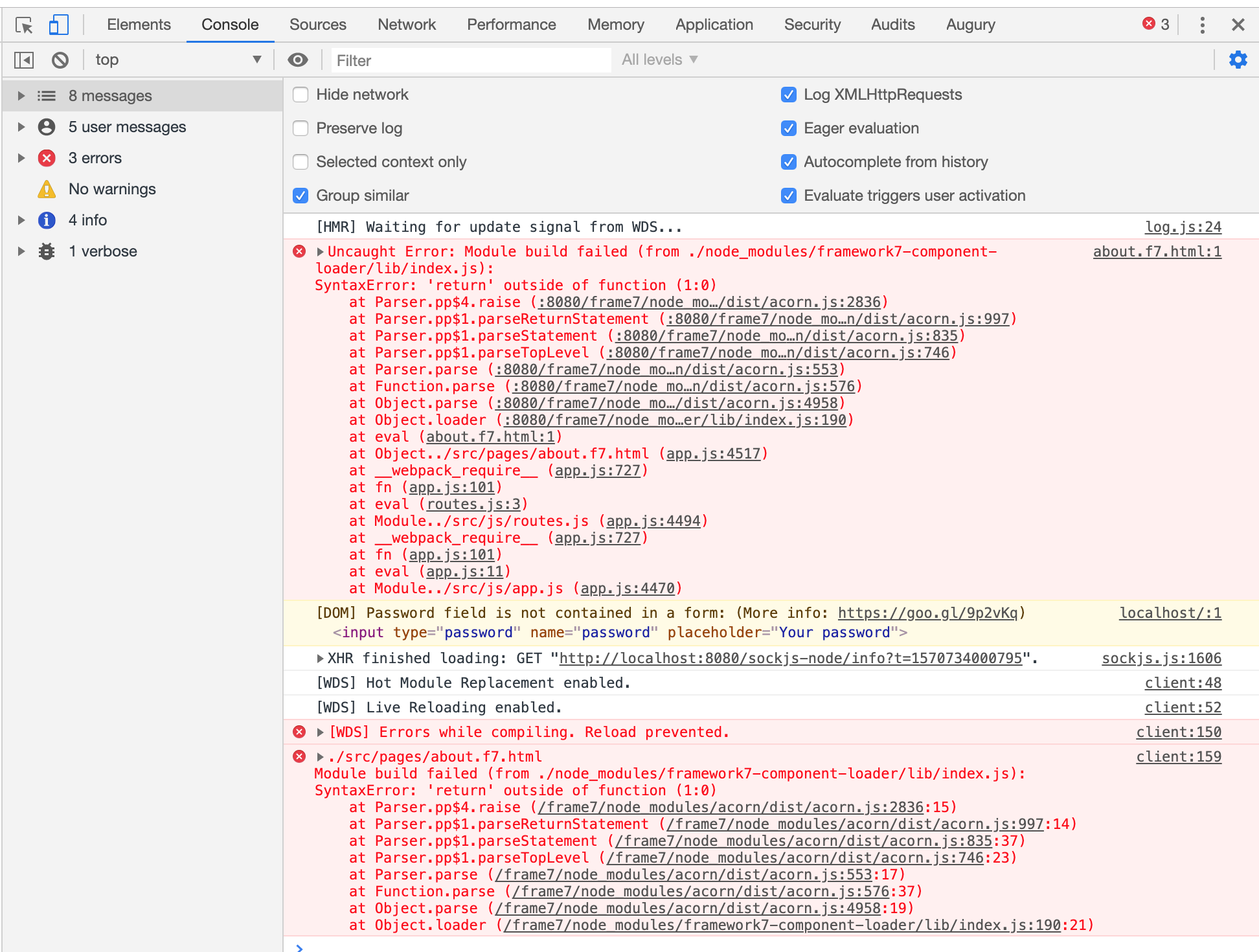Focus the console Filter input
This screenshot has width=1259, height=952.
click(471, 60)
